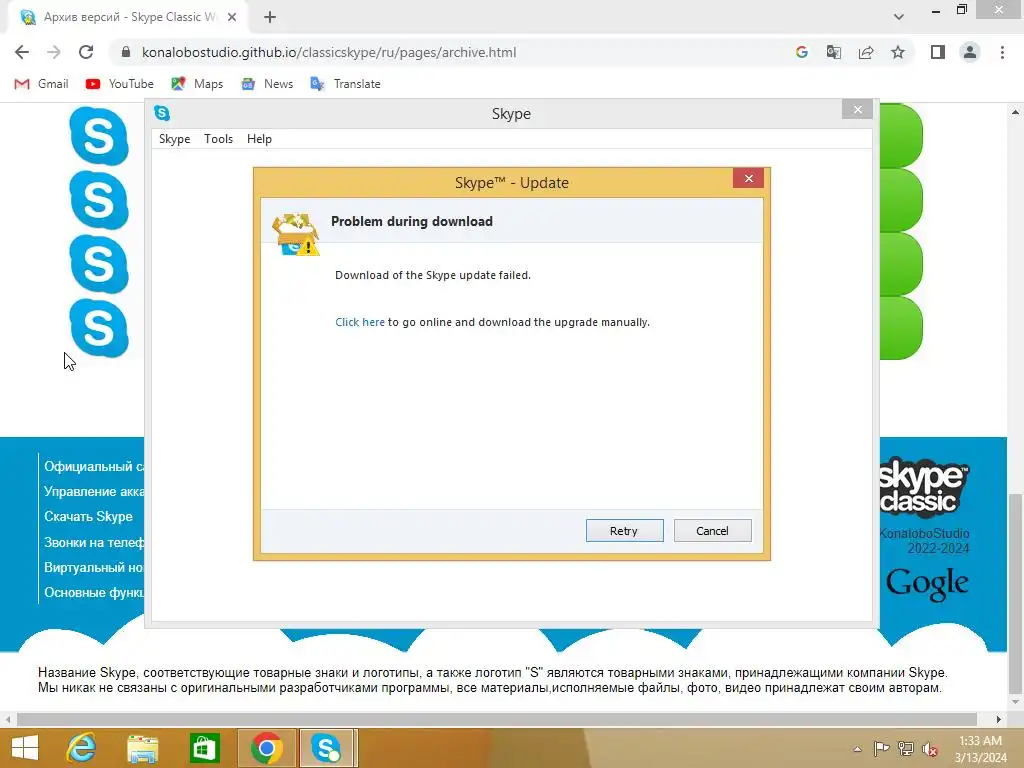Click the Google icon in address bar
Image resolution: width=1024 pixels, height=768 pixels.
[802, 52]
